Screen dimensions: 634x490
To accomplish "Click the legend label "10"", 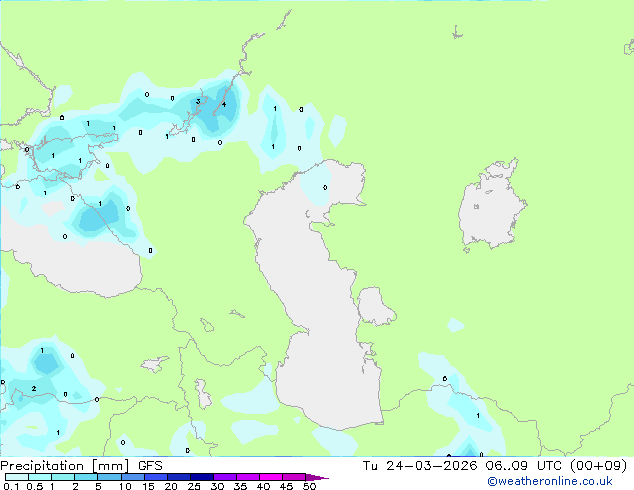I will [125, 486].
